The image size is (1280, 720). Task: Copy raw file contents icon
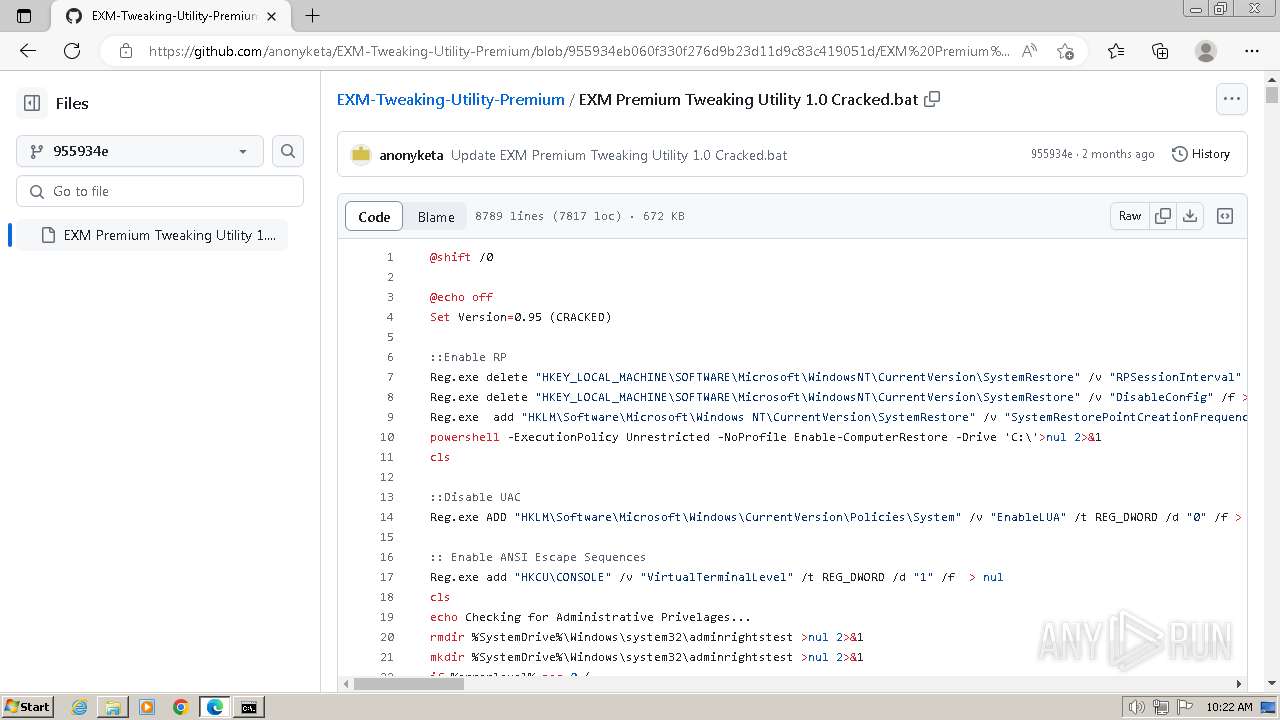1162,216
